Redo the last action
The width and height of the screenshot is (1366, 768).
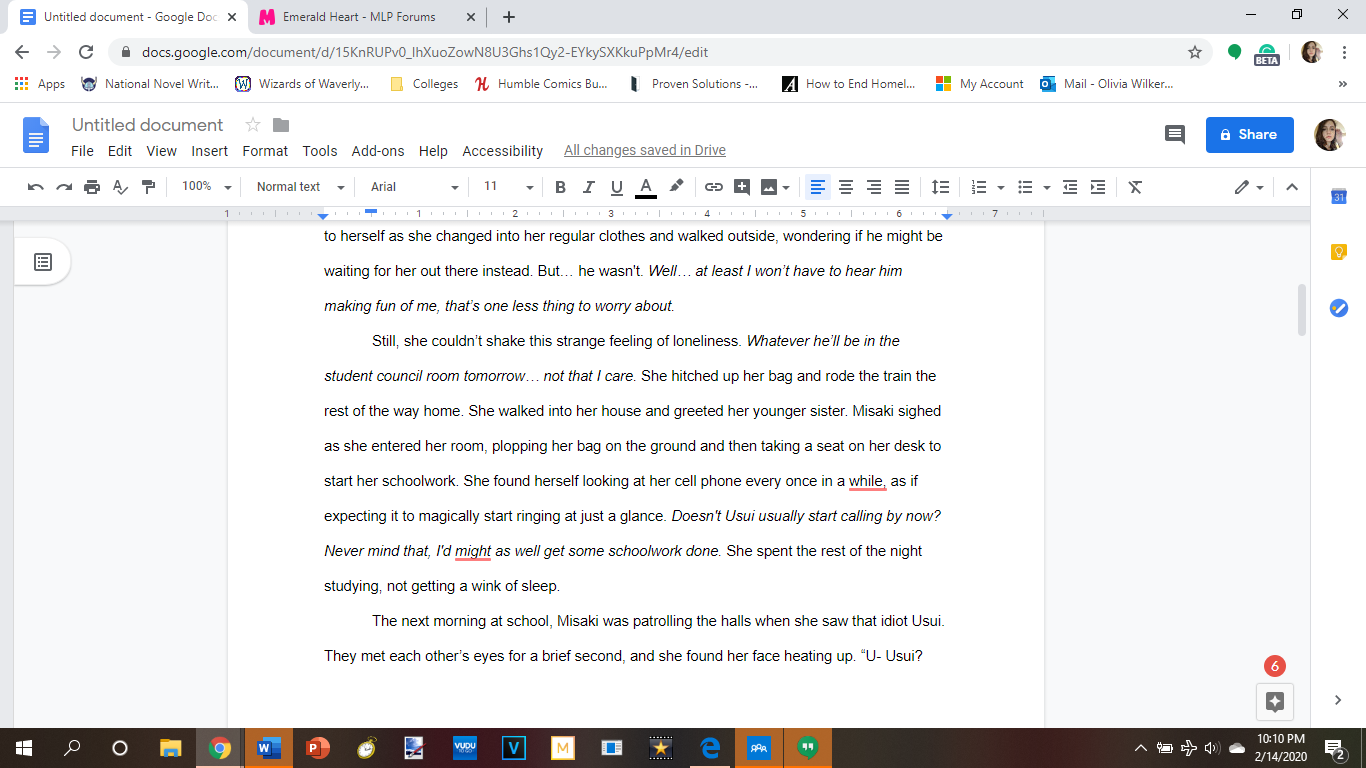64,187
